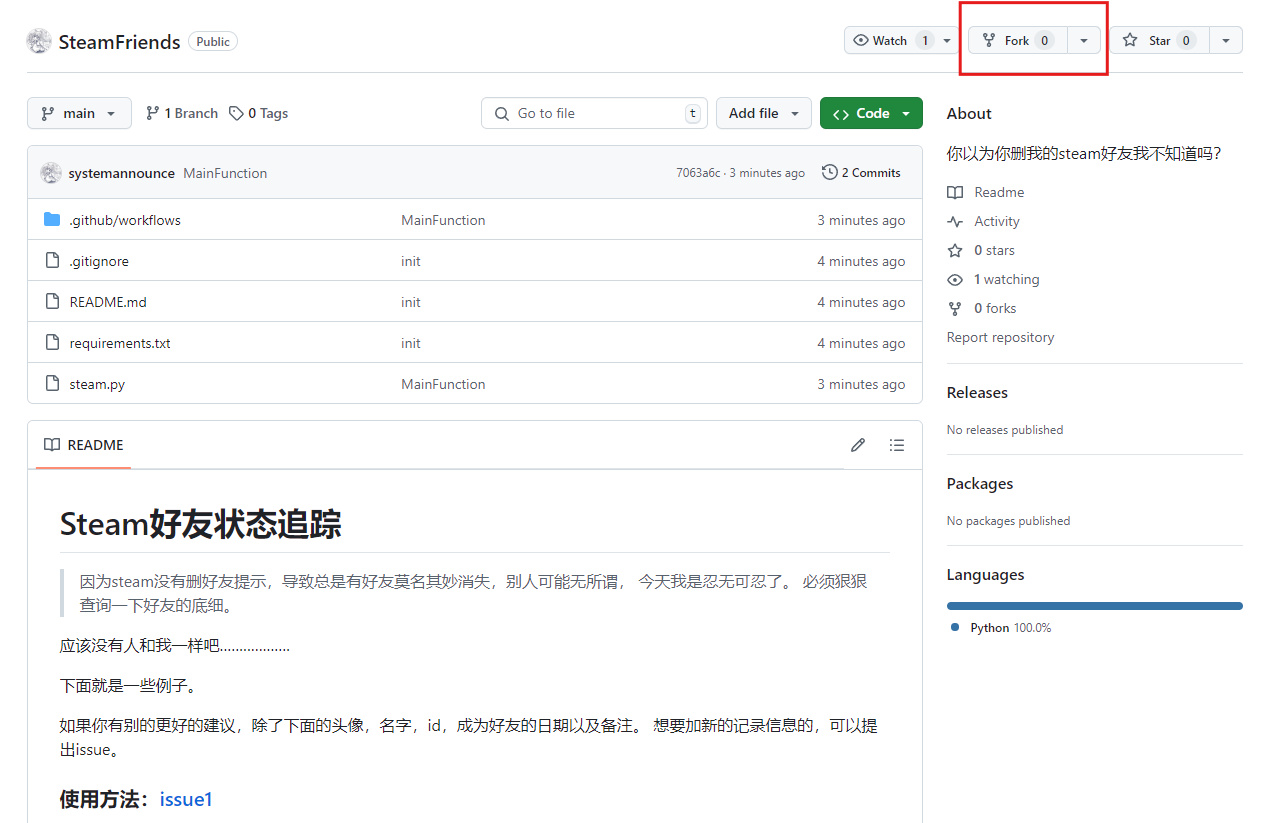1287x823 pixels.
Task: Open the README.md file
Action: pos(108,302)
